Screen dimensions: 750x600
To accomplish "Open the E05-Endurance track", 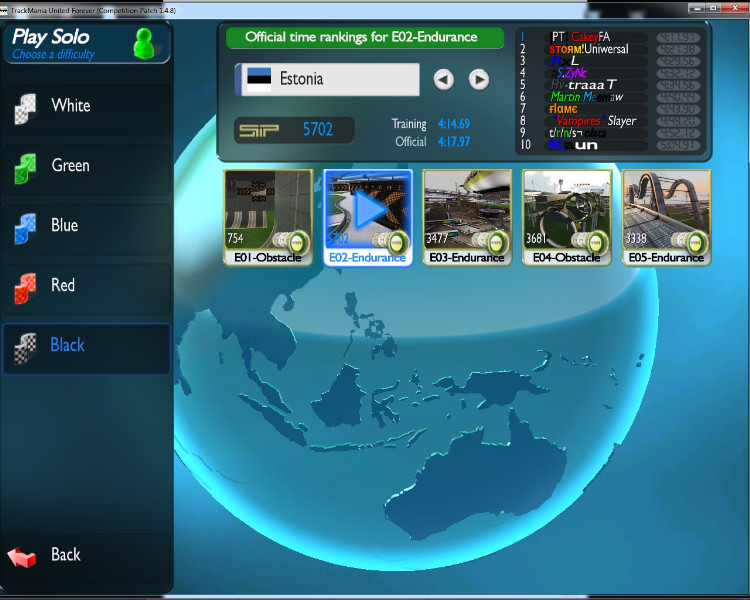I will pos(666,210).
